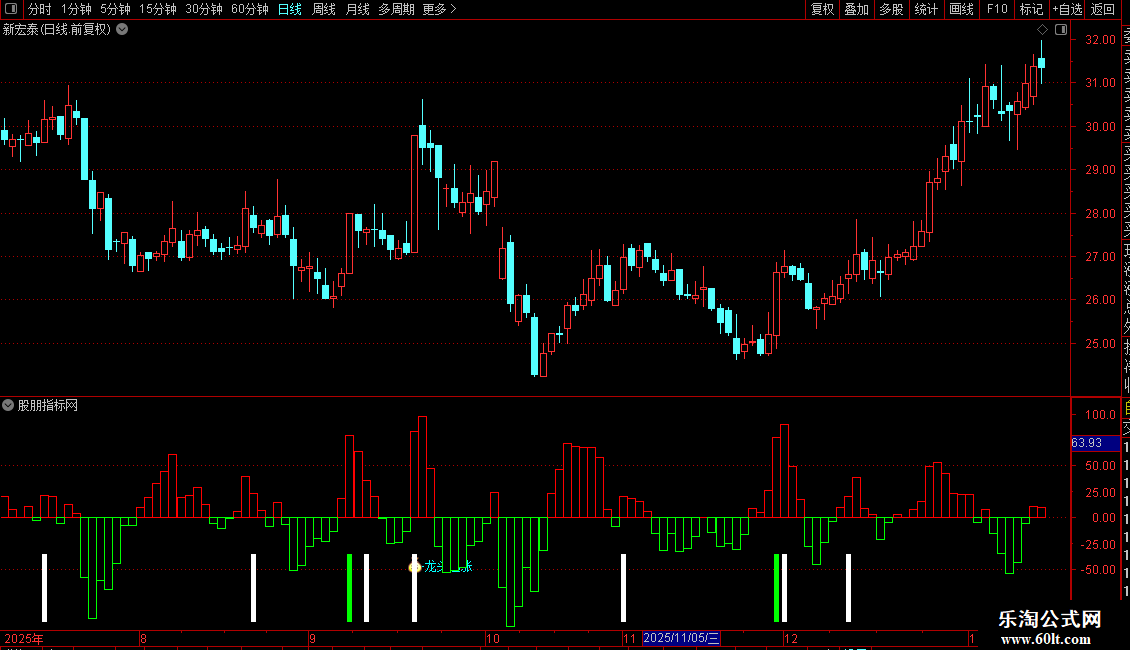Switch to 周线 weekly chart

click(x=324, y=9)
